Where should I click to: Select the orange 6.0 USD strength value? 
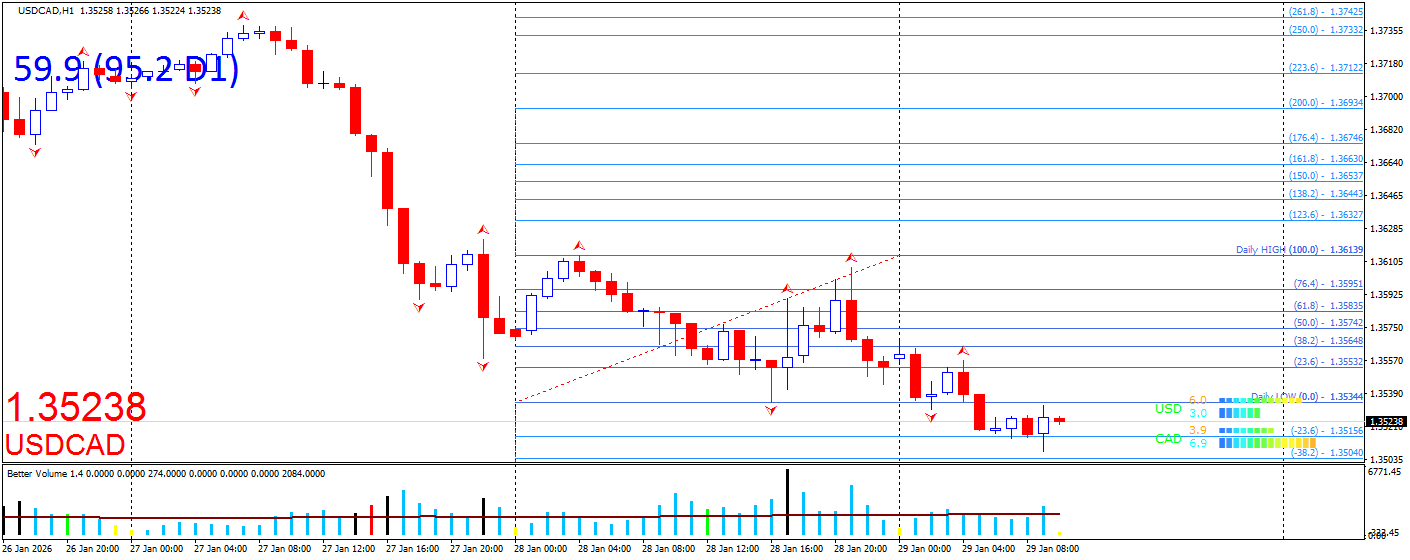pyautogui.click(x=1197, y=400)
